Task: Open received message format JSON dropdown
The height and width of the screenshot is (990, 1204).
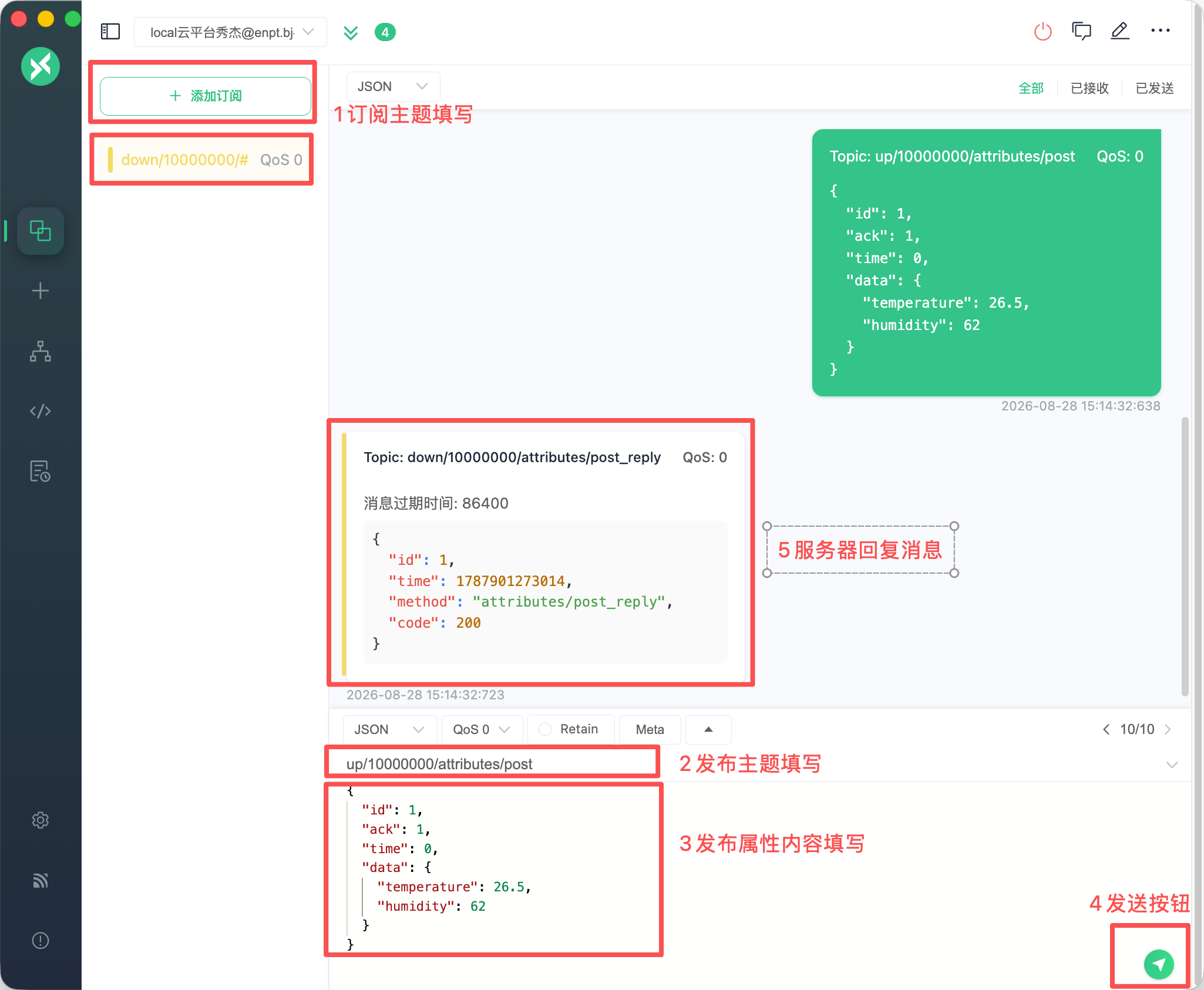Action: [x=393, y=87]
